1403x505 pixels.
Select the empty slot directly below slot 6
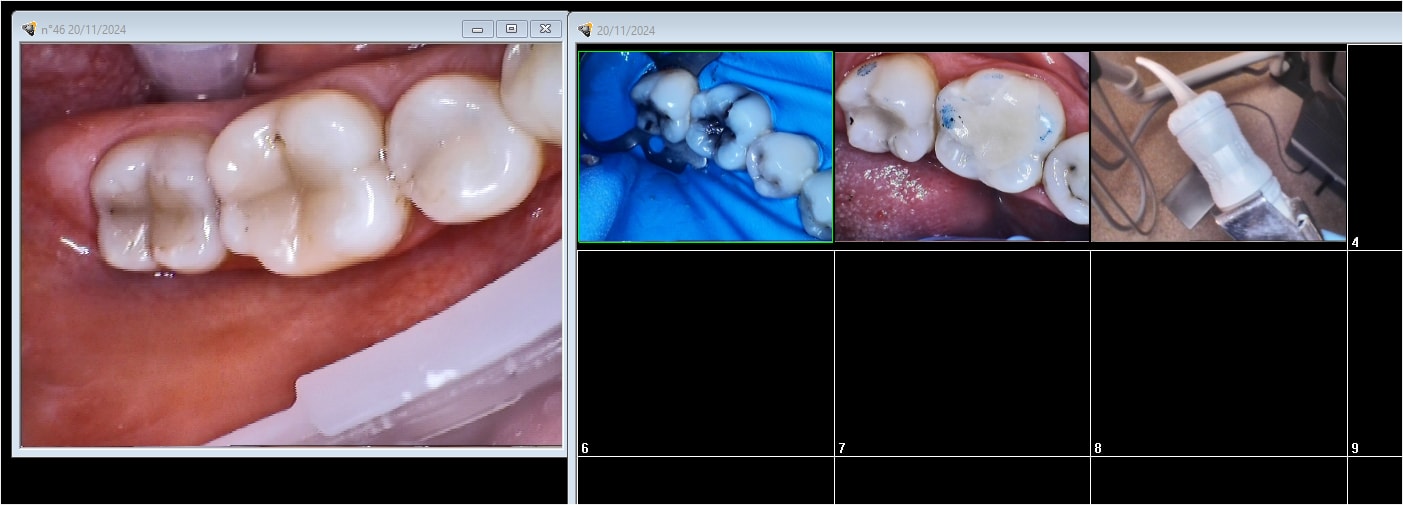click(x=705, y=481)
